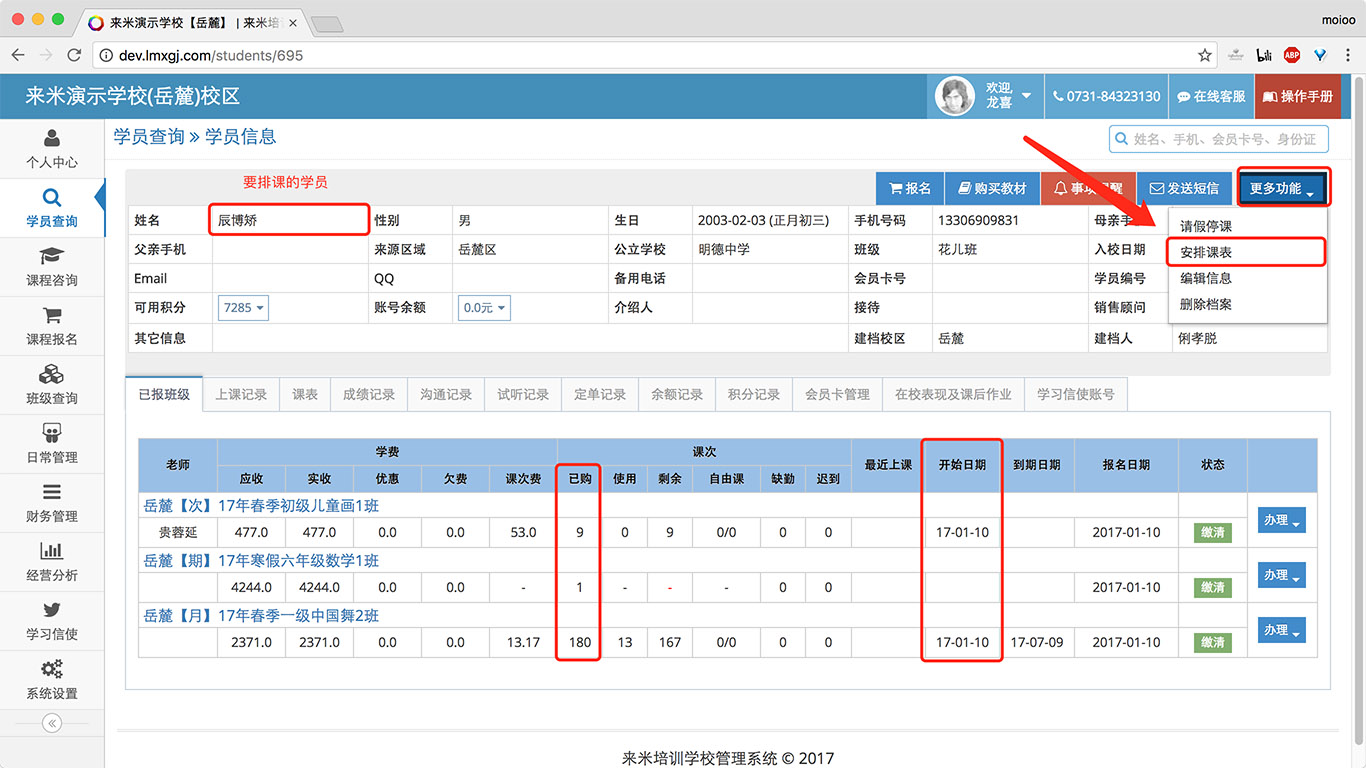Screen dimensions: 1366x768
Task: Expand the 账号余额 0.0元 dropdown
Action: point(484,308)
